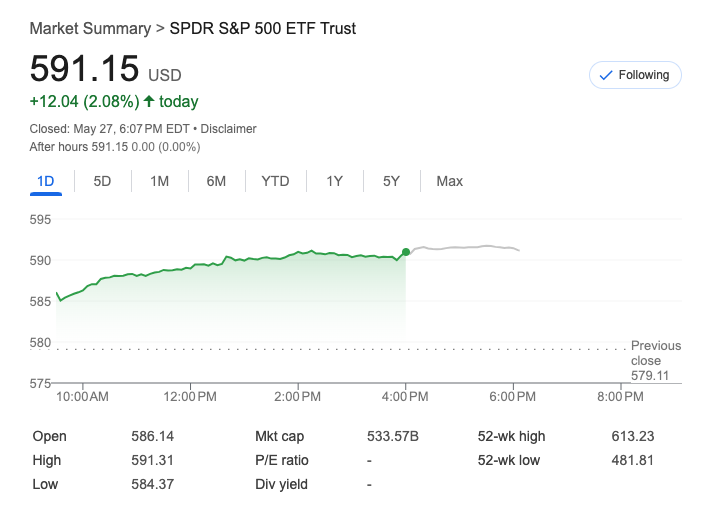710x509 pixels.
Task: Show the 1M chart range
Action: tap(159, 181)
